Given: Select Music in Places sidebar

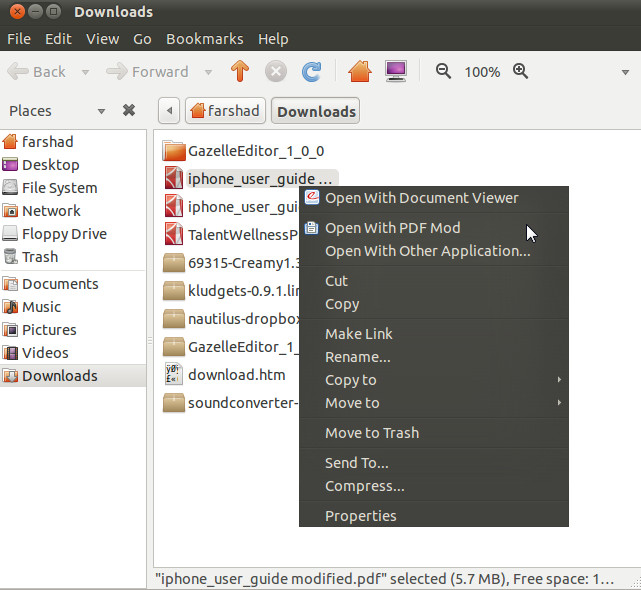Looking at the screenshot, I should (73, 307).
